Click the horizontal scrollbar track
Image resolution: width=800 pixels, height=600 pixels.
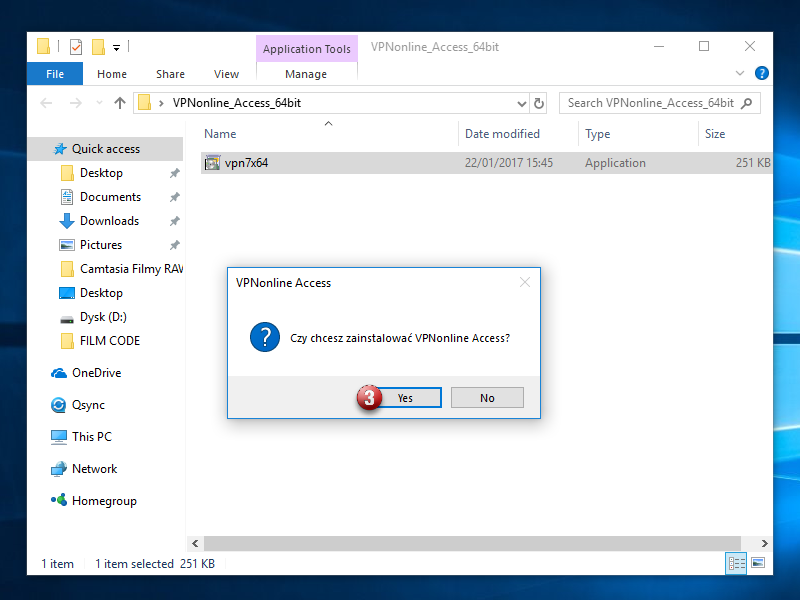point(472,543)
